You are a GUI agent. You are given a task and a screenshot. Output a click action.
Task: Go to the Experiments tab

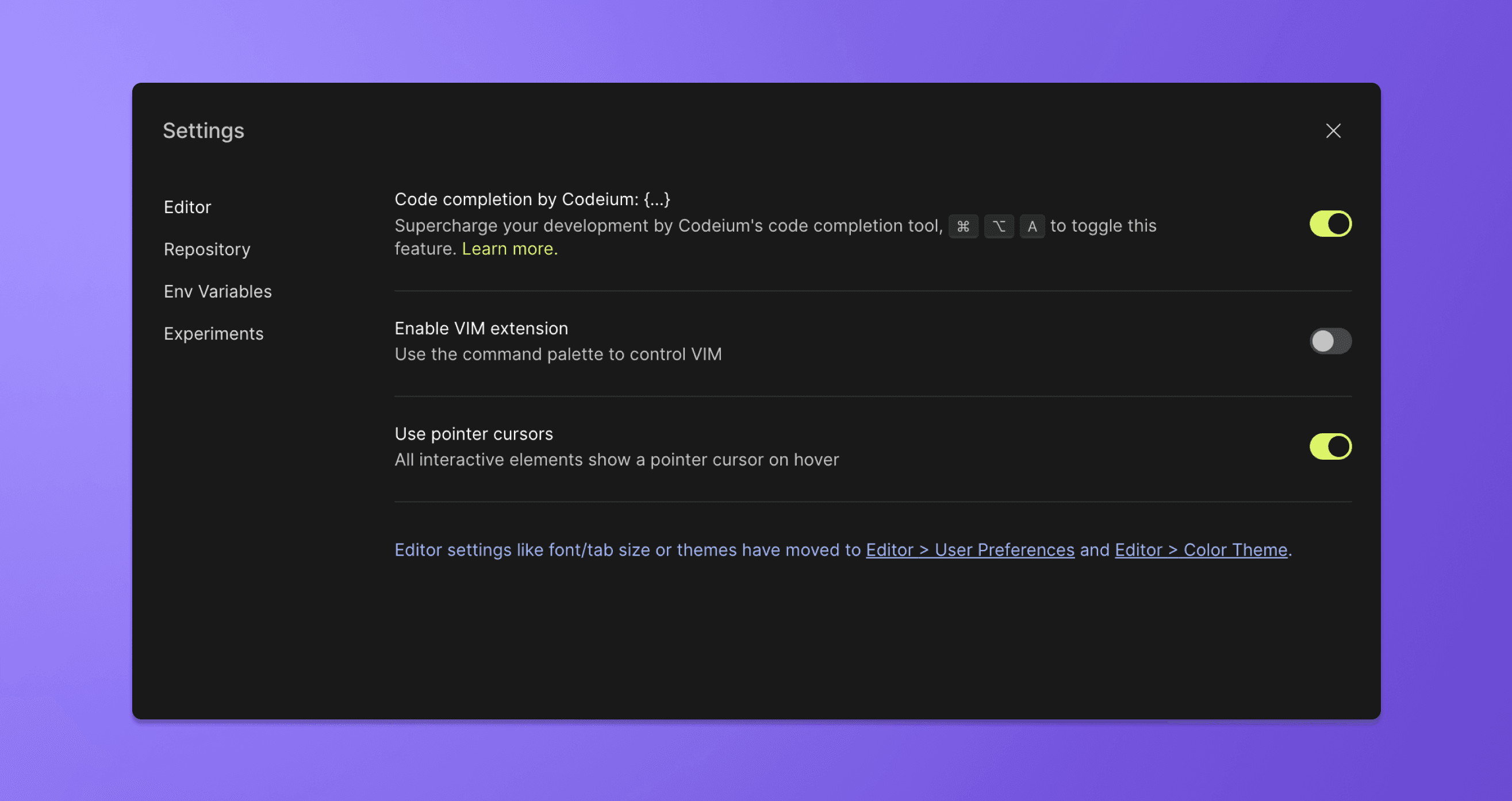(213, 334)
